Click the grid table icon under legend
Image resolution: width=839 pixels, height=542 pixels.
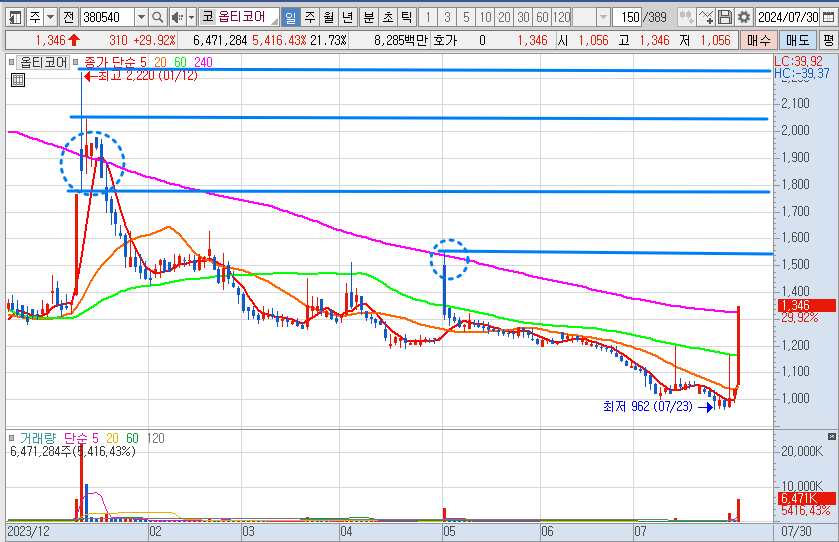(18, 81)
